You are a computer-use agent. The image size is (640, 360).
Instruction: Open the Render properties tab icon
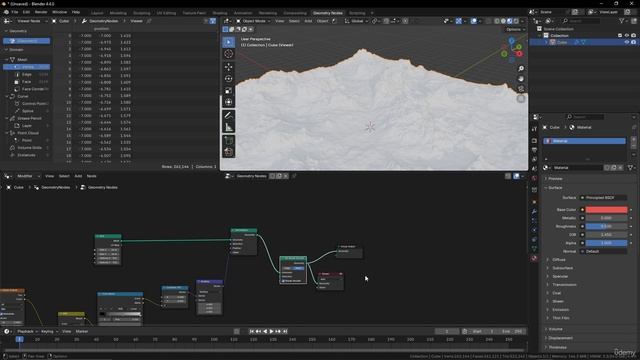[x=534, y=140]
